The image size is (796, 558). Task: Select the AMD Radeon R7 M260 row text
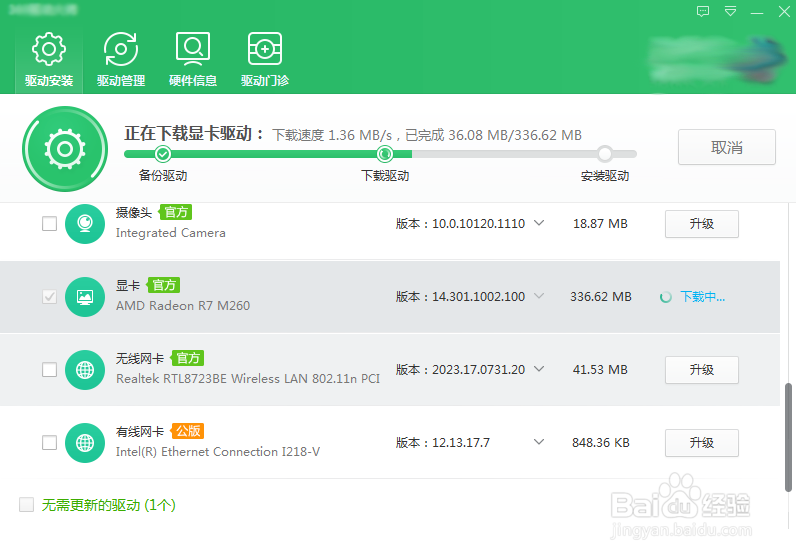[x=183, y=306]
